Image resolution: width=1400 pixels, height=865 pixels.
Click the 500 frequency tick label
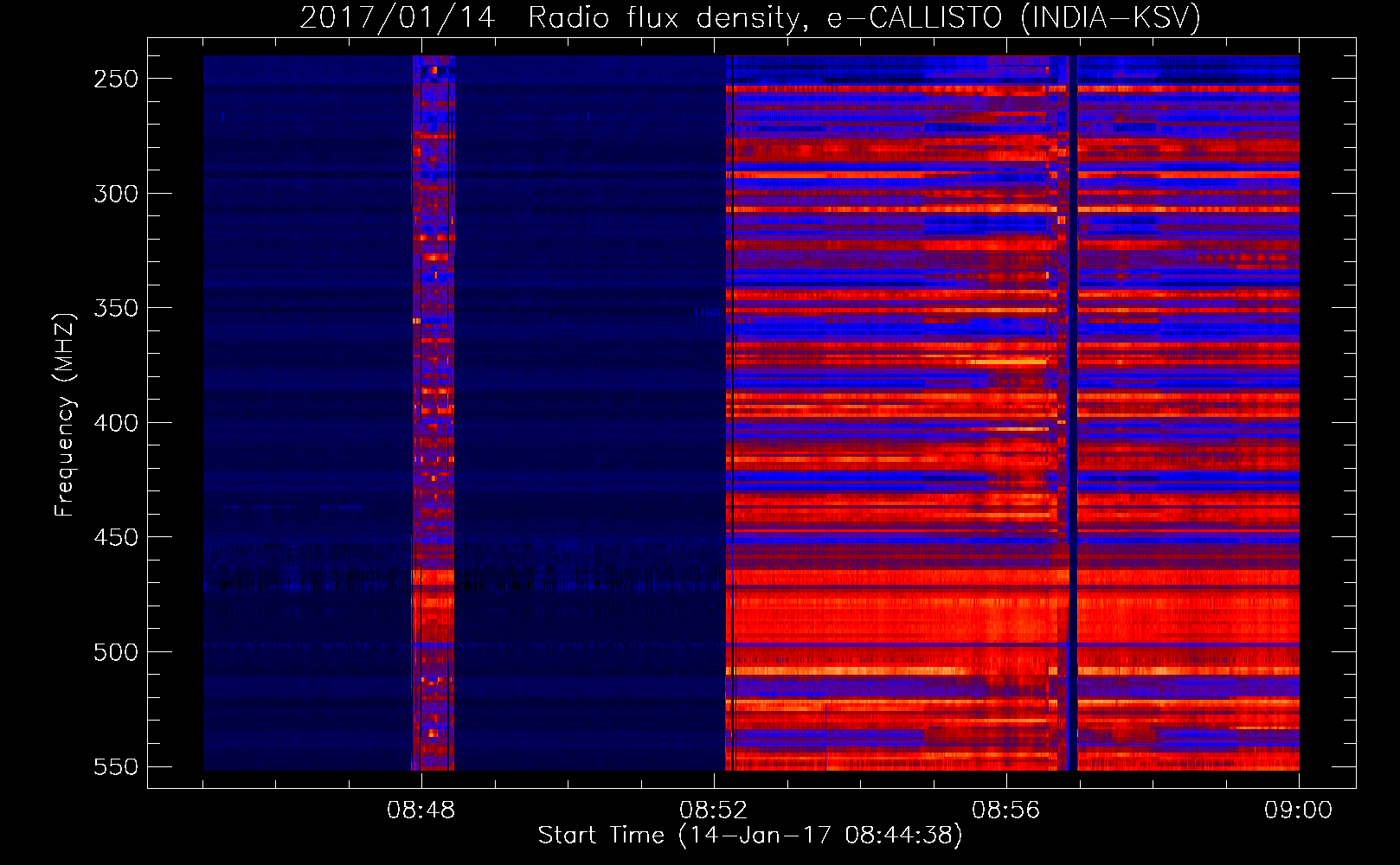click(116, 652)
